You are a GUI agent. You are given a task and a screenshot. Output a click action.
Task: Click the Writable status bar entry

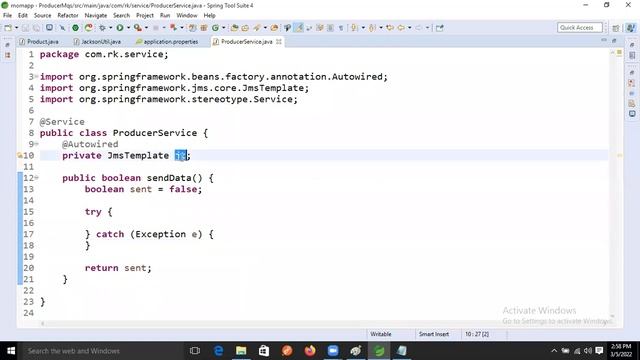380,334
